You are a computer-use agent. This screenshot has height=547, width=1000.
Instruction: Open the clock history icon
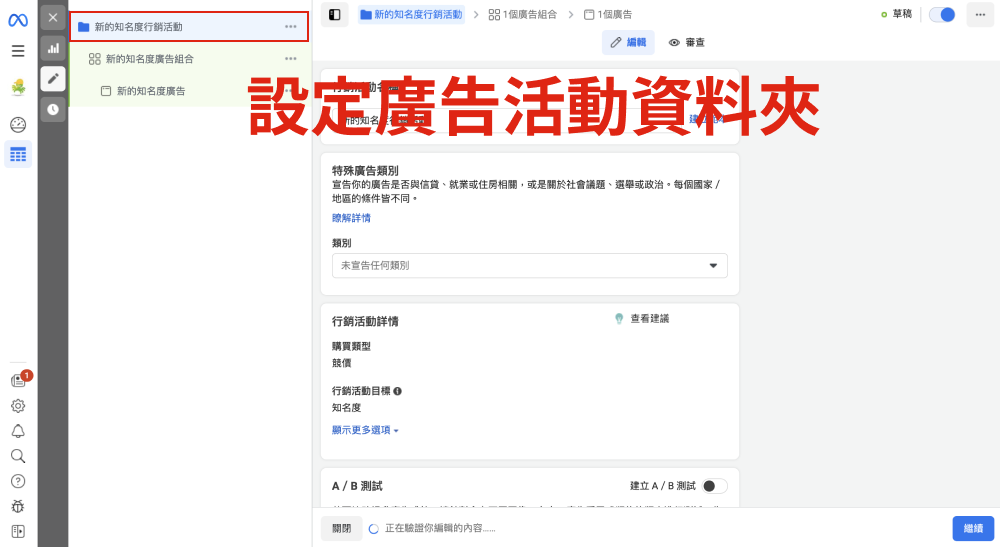click(53, 109)
